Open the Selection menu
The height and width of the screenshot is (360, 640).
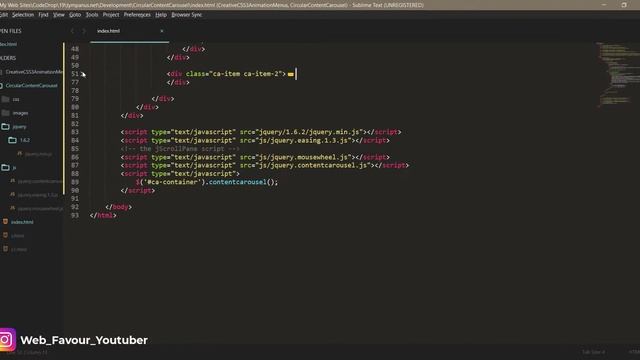[x=23, y=15]
